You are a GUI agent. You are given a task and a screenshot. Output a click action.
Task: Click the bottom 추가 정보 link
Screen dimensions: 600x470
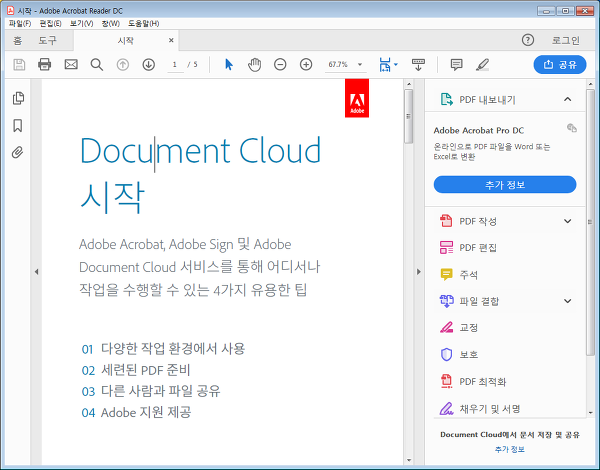point(510,449)
